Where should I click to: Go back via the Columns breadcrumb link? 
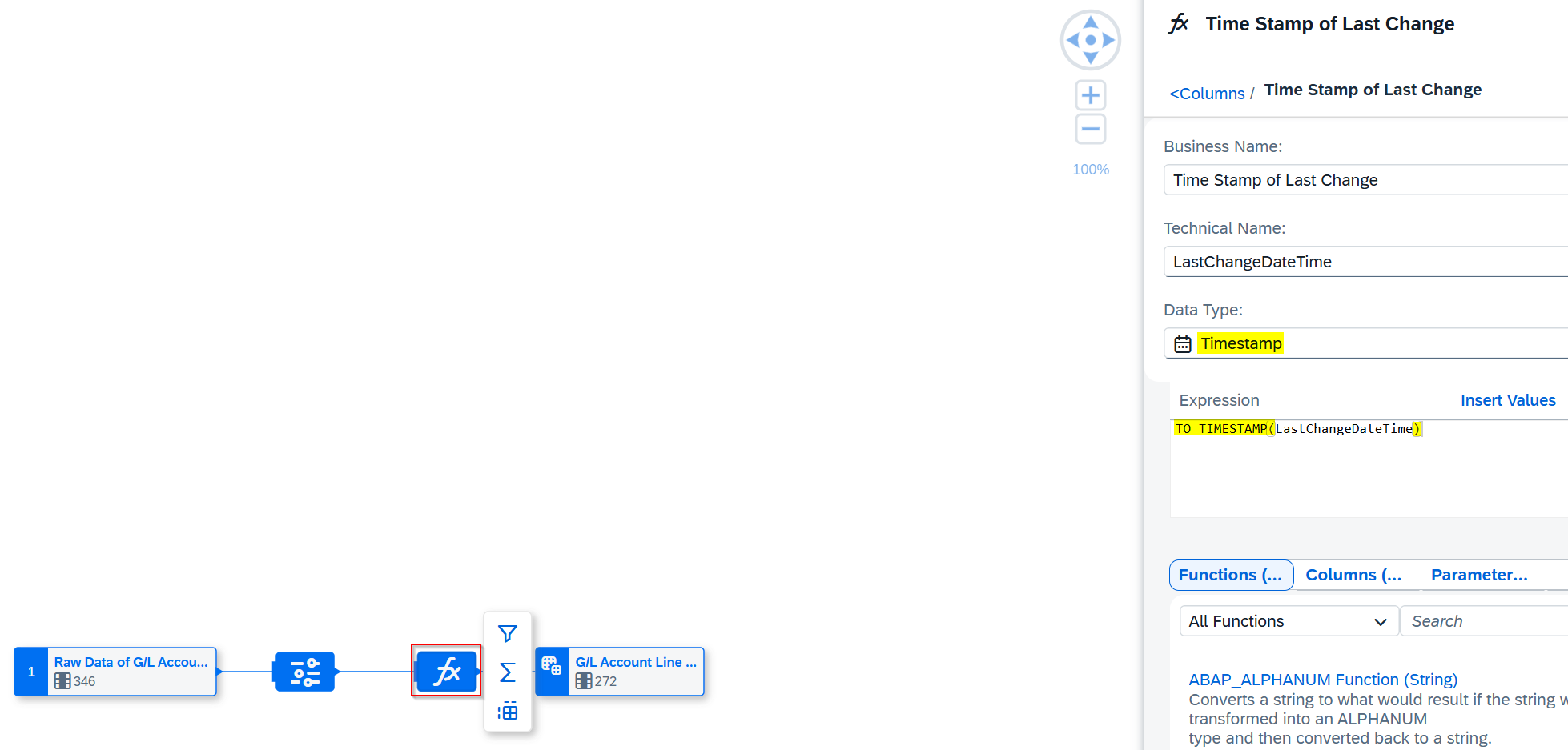[x=1207, y=94]
